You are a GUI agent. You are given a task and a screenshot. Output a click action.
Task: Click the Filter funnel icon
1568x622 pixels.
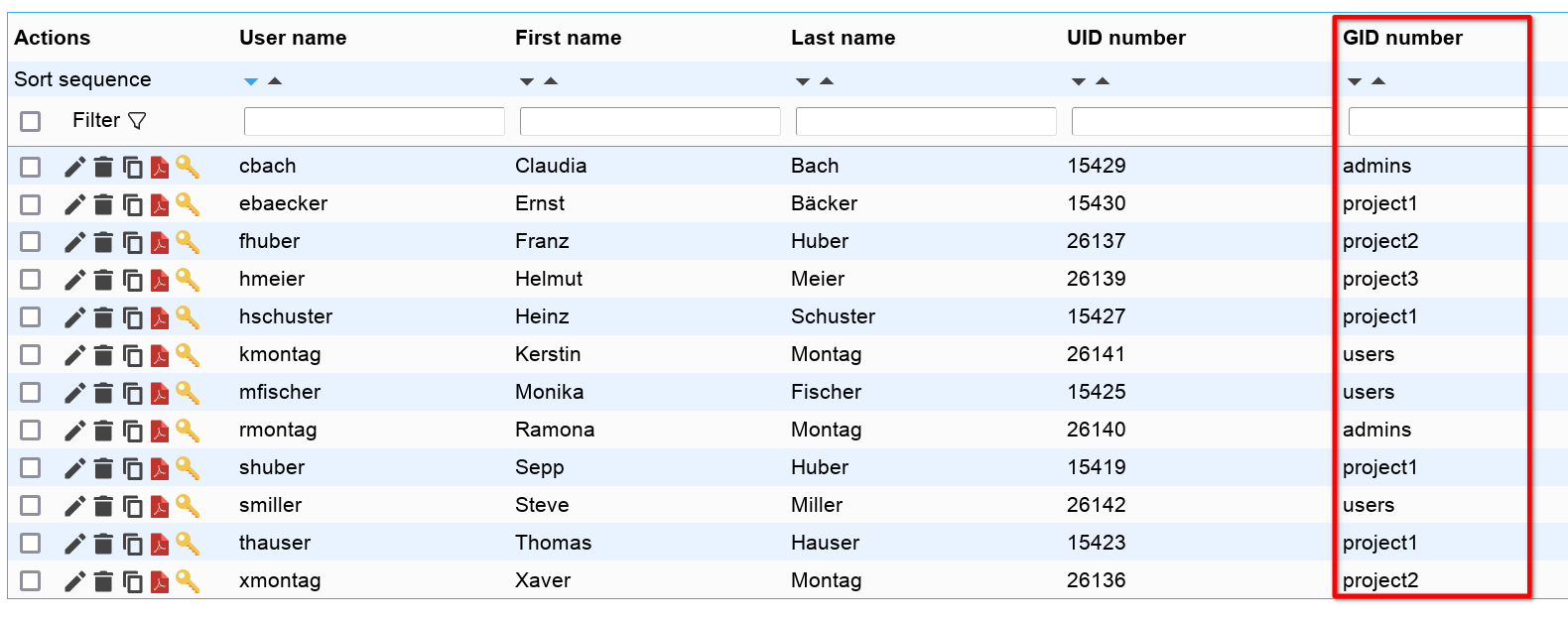[137, 121]
